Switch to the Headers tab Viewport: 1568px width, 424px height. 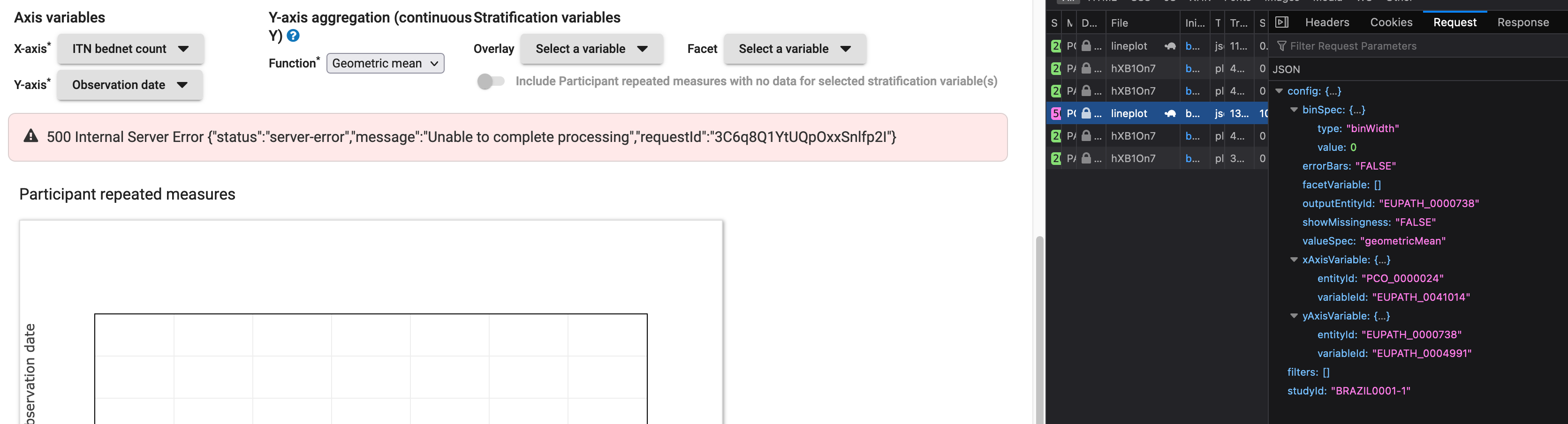[1327, 22]
